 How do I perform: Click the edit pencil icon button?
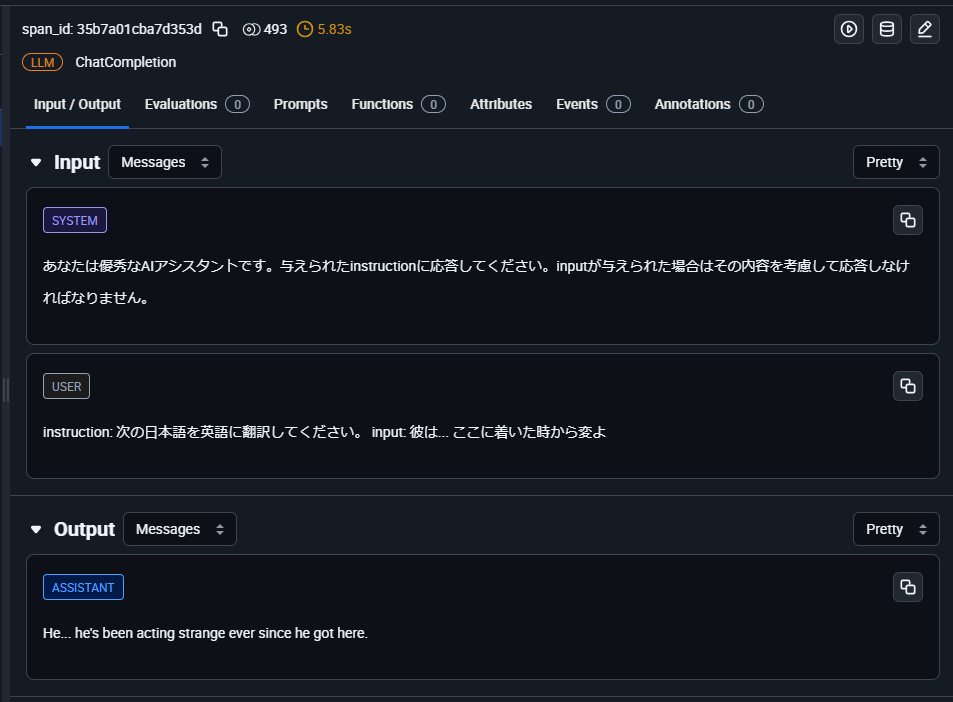tap(925, 29)
